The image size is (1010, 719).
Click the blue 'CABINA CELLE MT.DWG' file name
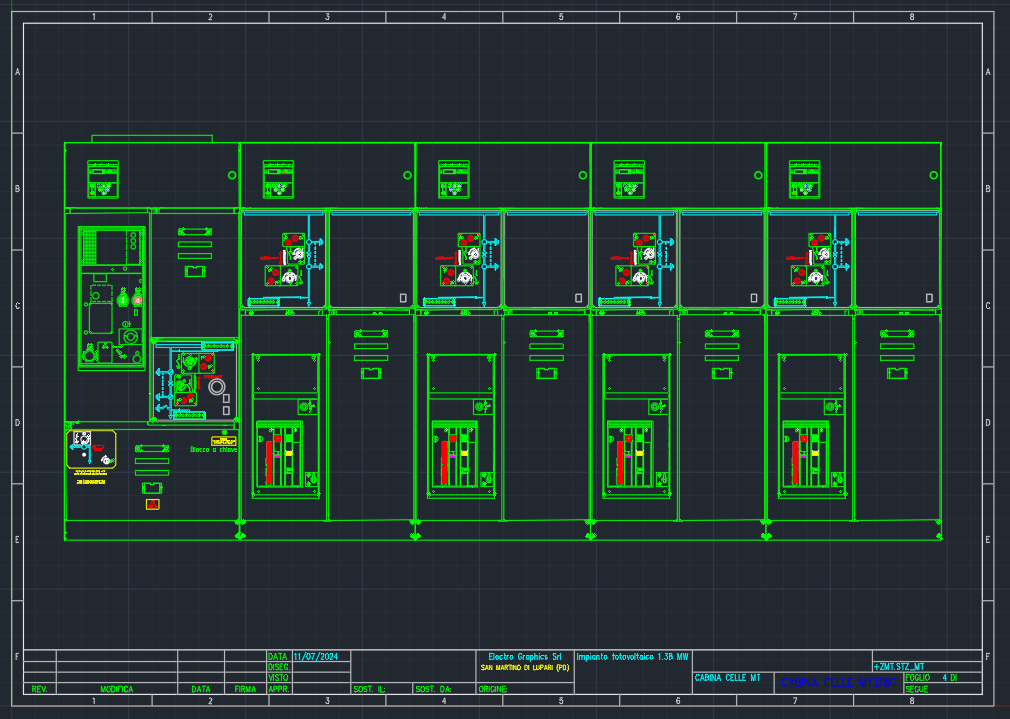click(x=839, y=682)
